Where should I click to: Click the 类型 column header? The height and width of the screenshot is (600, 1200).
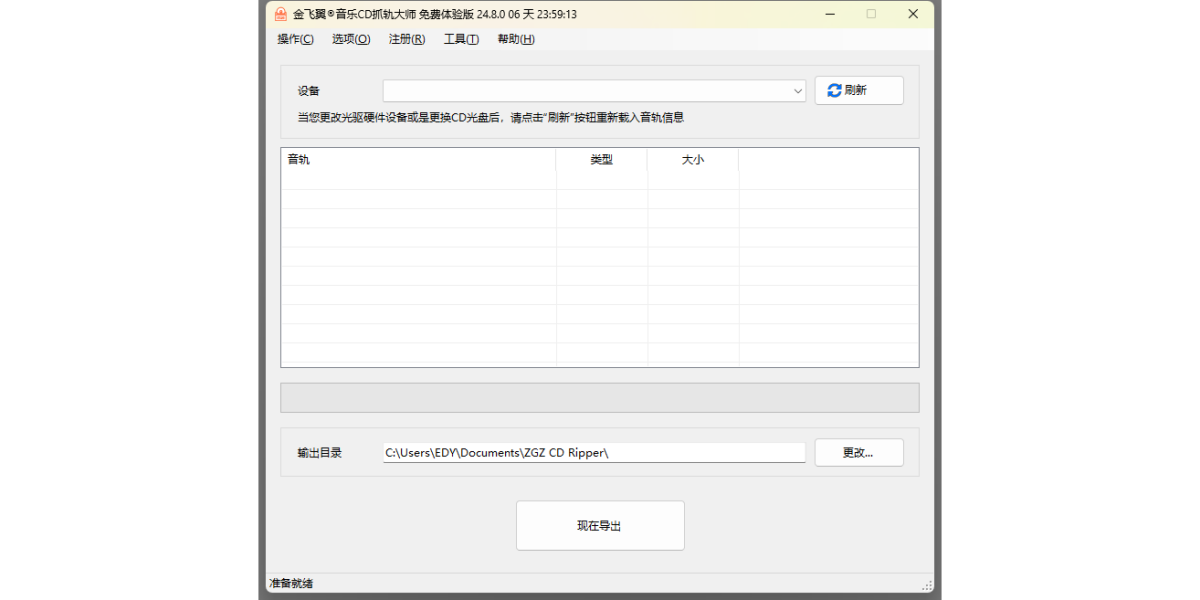tap(601, 160)
